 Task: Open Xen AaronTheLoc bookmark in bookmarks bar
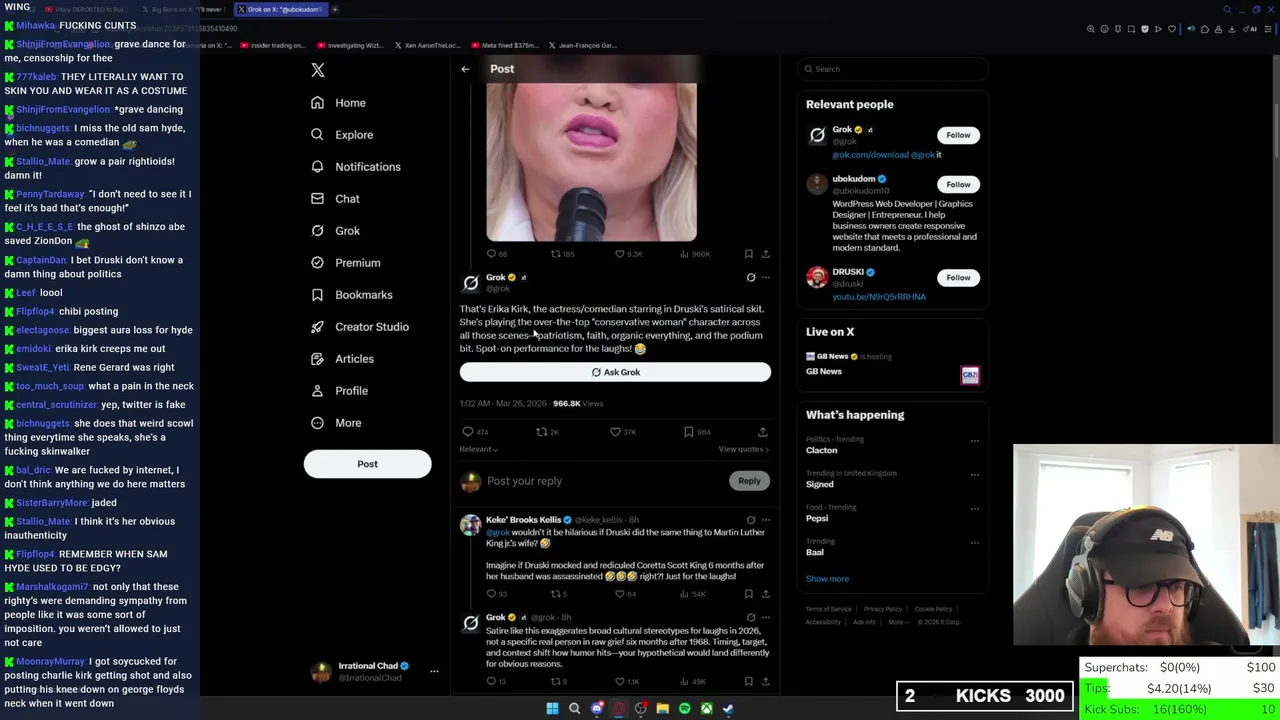(427, 45)
